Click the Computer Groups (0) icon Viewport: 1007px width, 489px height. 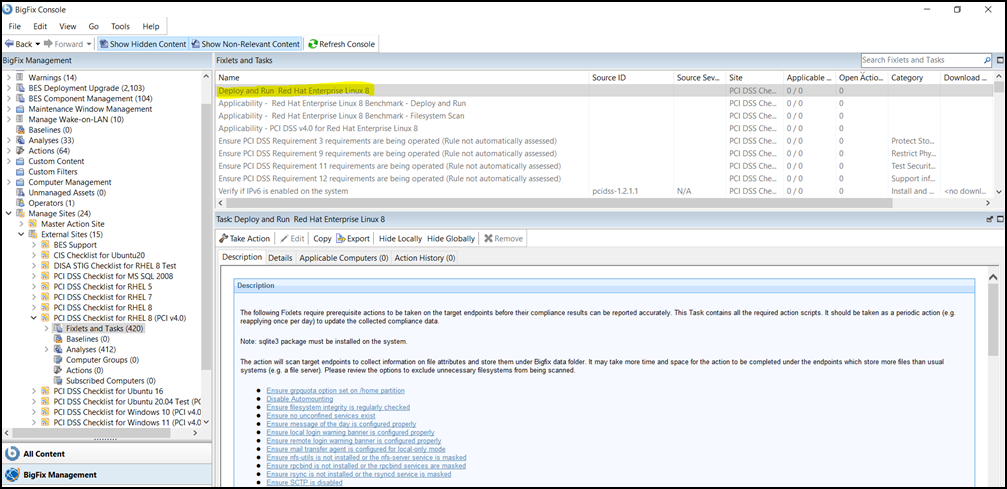pos(58,360)
